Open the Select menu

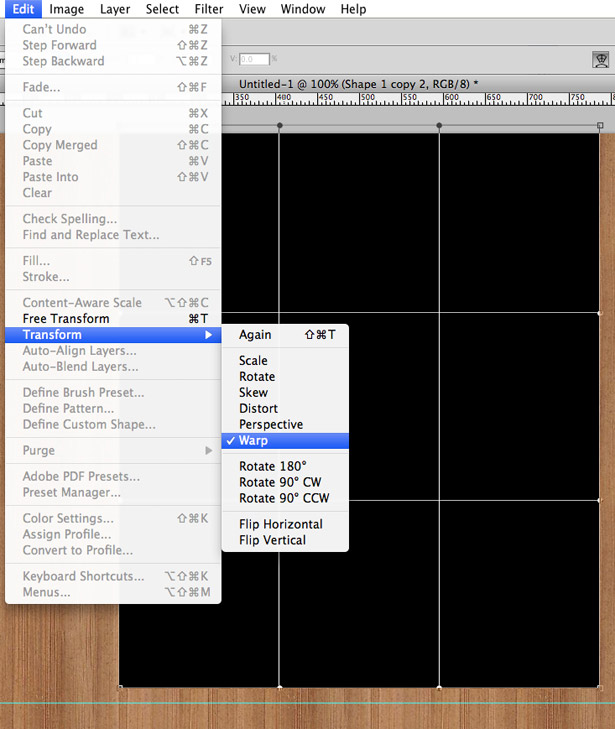click(162, 9)
